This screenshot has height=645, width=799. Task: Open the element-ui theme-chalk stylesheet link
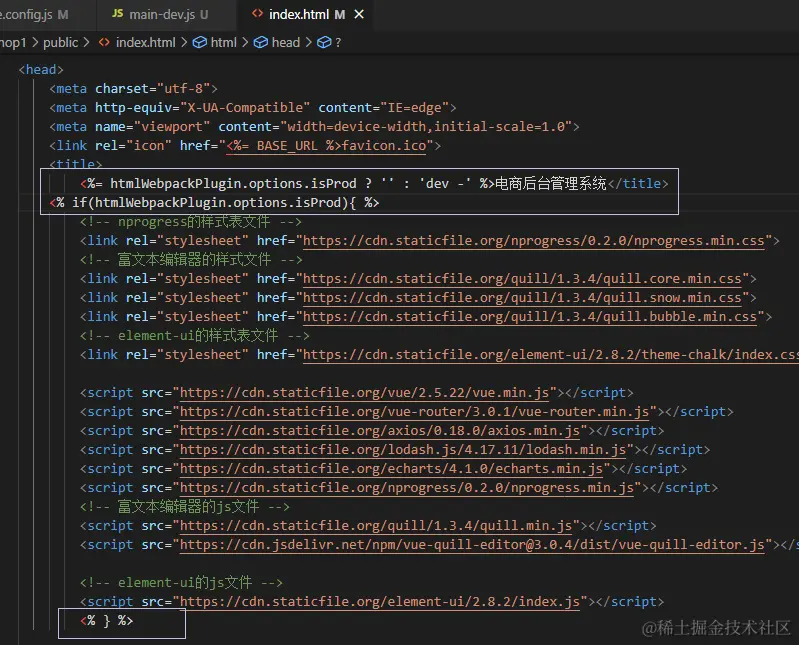[551, 355]
